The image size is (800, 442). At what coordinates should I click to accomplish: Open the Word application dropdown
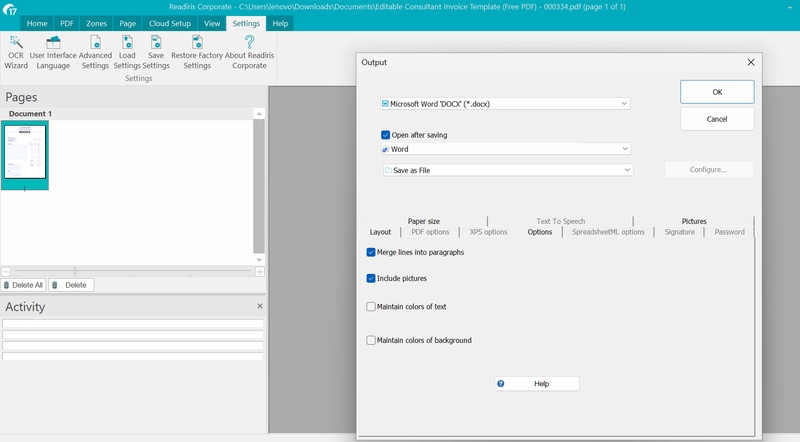(x=506, y=149)
